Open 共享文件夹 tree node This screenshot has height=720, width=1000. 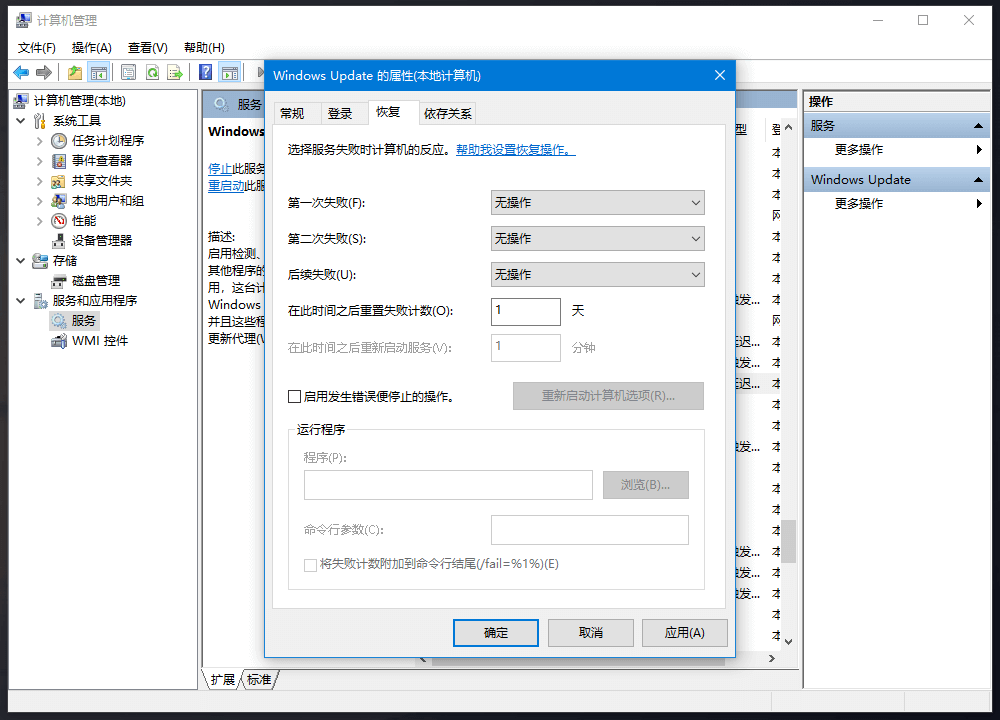pos(101,180)
